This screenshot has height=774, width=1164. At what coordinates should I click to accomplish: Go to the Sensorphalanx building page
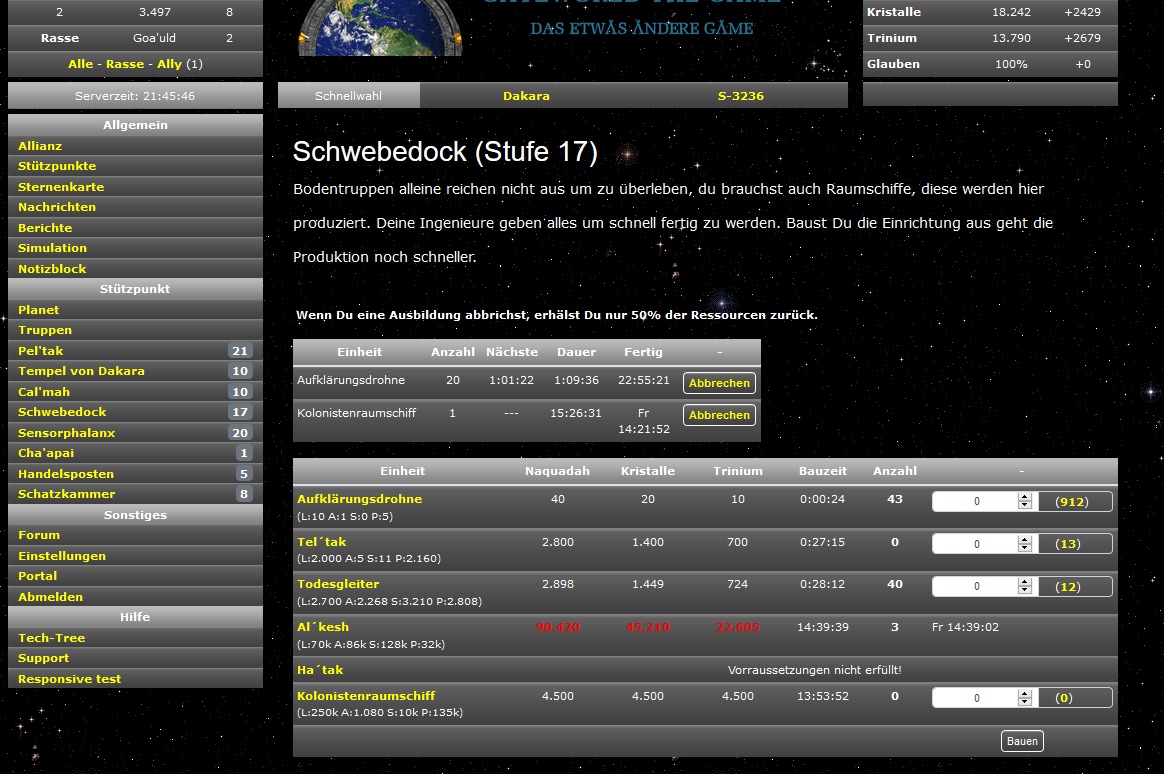coord(66,433)
